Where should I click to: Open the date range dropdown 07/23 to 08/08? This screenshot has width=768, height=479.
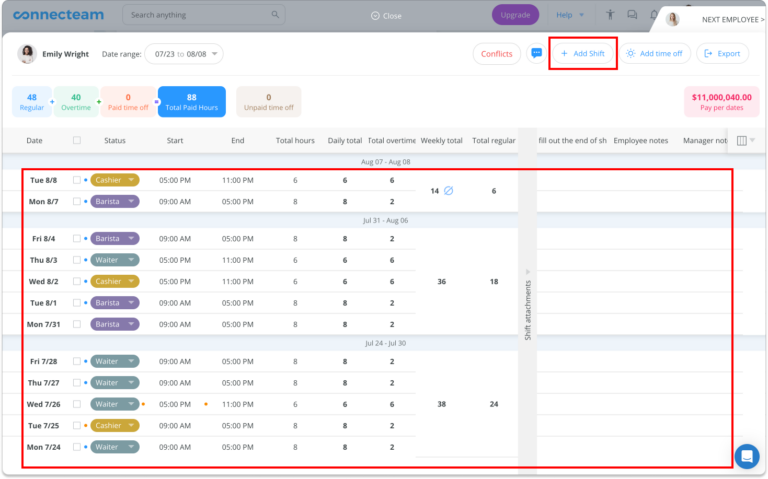pyautogui.click(x=184, y=54)
